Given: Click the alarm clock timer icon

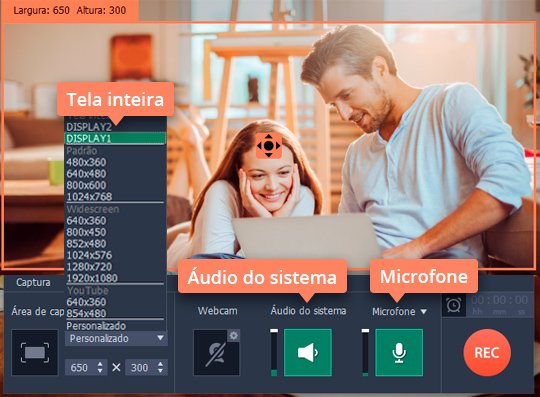Looking at the screenshot, I should click(454, 305).
